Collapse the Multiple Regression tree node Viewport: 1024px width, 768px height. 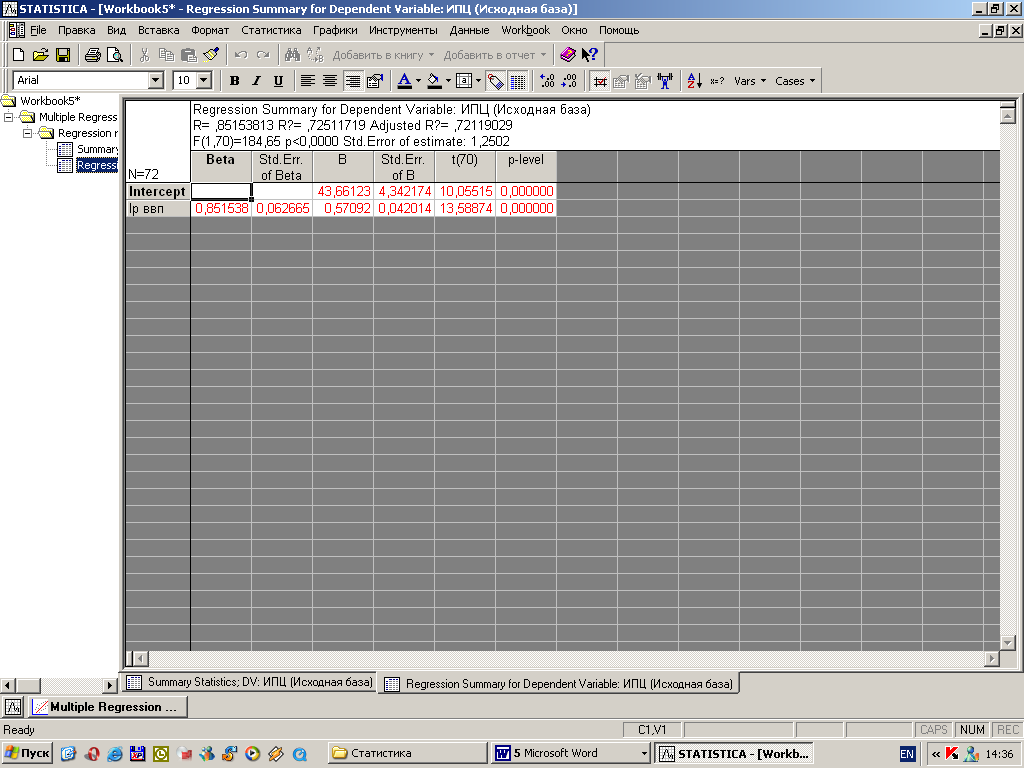point(9,117)
